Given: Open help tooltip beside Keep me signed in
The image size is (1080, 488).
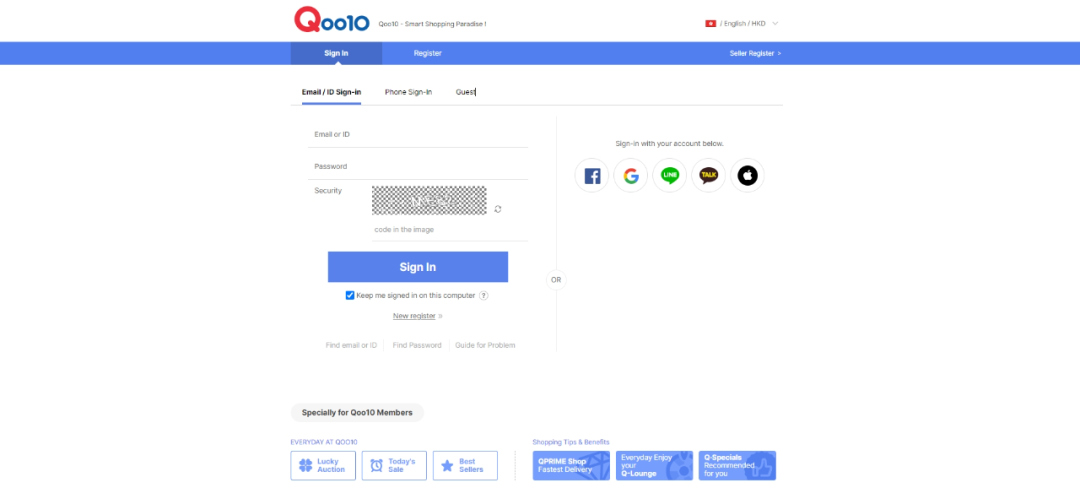Looking at the screenshot, I should click(484, 296).
